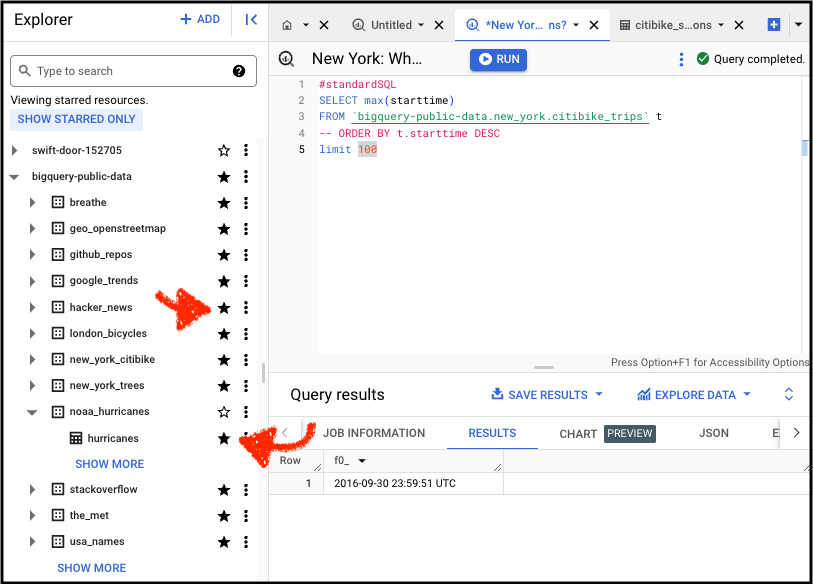This screenshot has height=584, width=813.
Task: Click Show Starred Only
Action: (77, 119)
